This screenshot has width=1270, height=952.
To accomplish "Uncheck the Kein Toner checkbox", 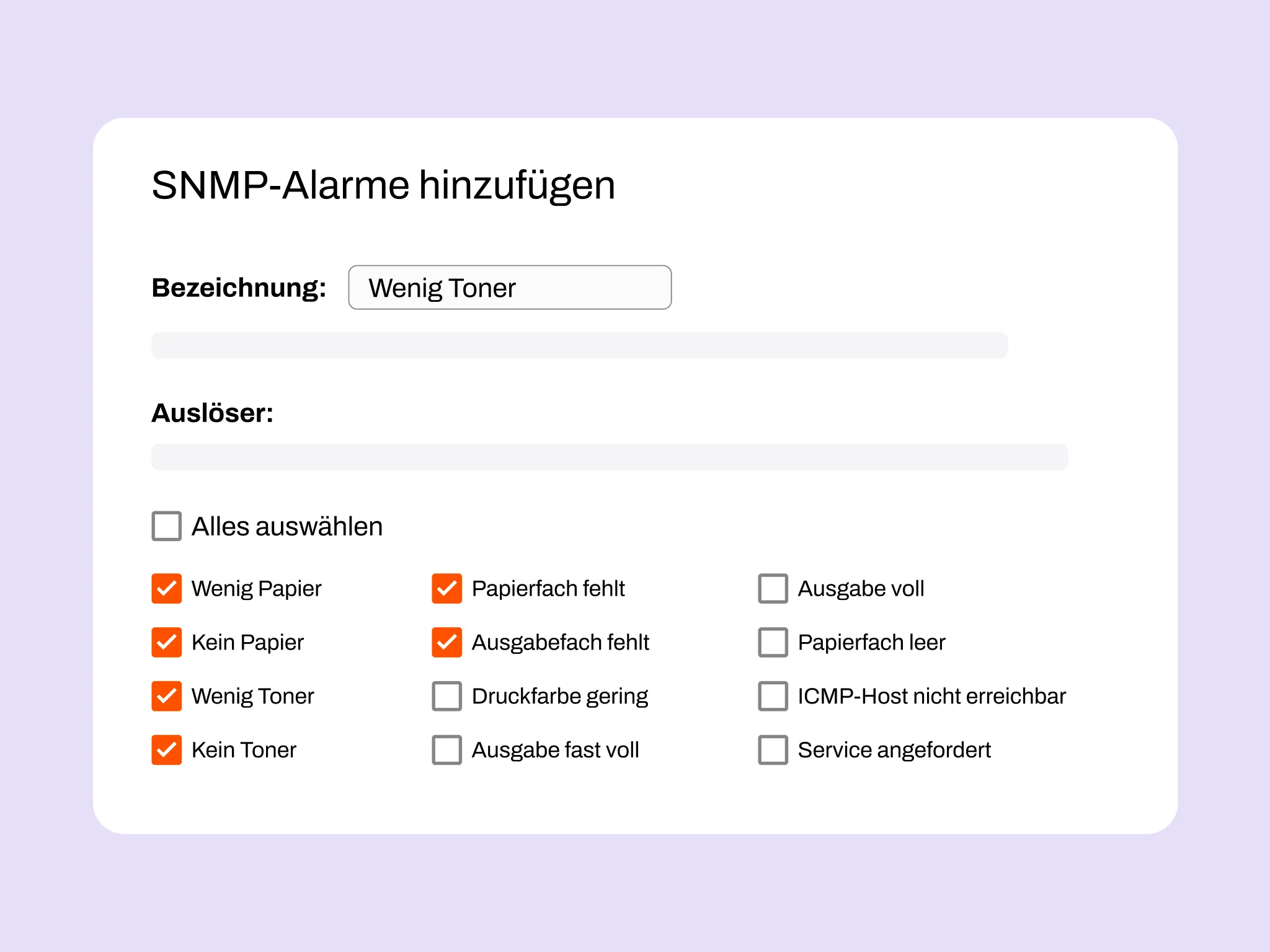I will point(167,750).
